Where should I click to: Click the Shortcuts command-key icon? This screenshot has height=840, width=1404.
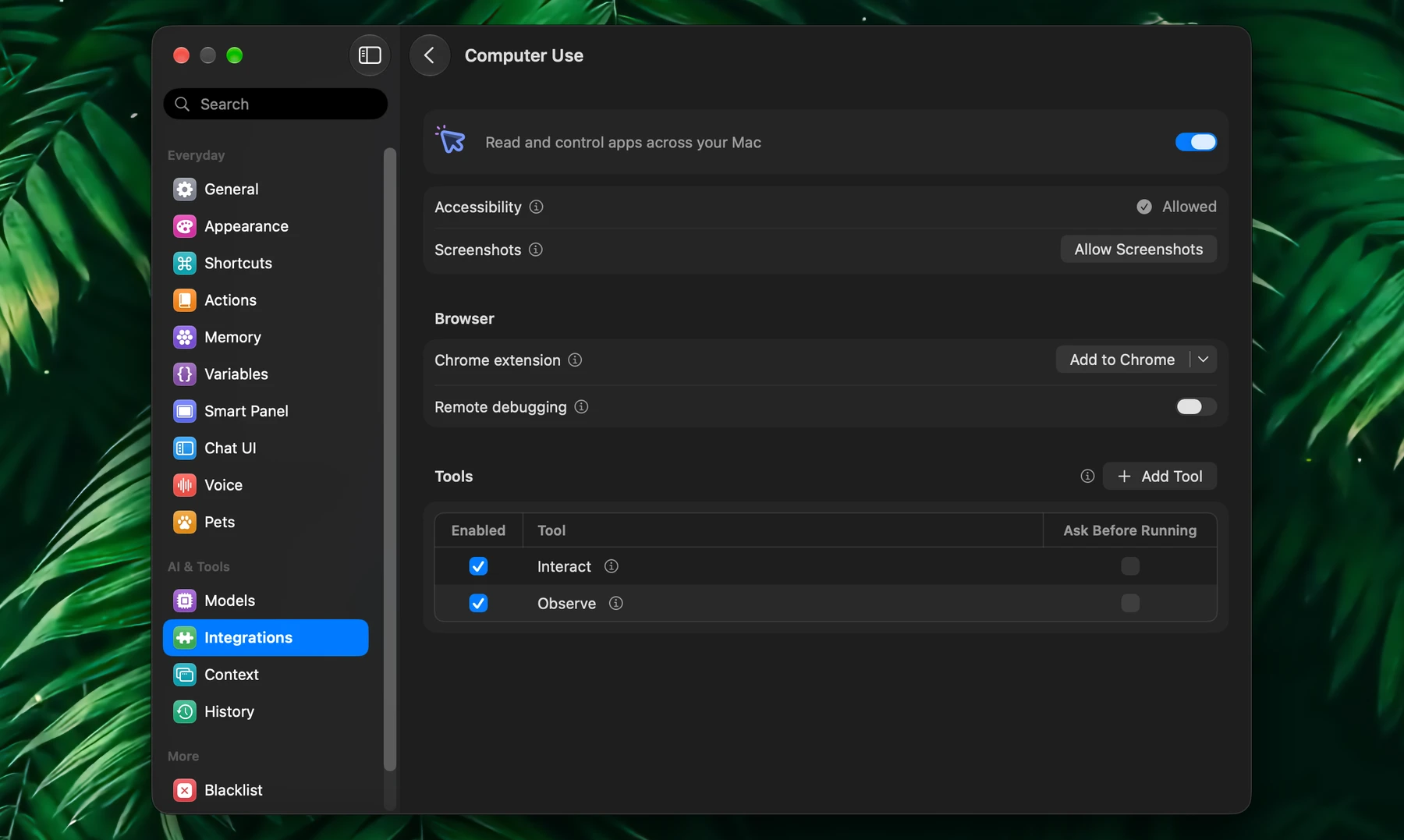185,263
